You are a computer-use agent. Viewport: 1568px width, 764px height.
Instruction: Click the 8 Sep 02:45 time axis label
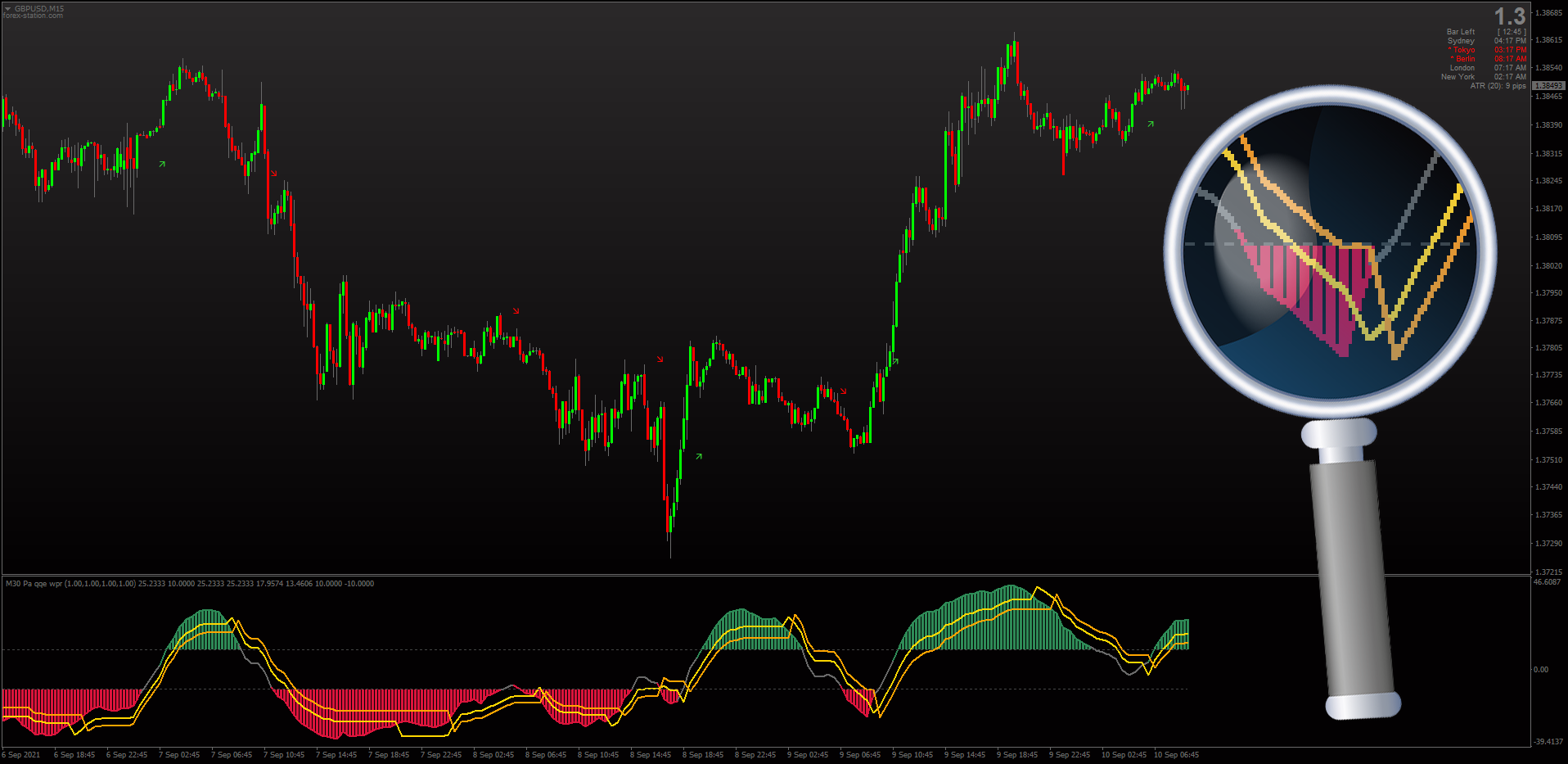[x=493, y=755]
